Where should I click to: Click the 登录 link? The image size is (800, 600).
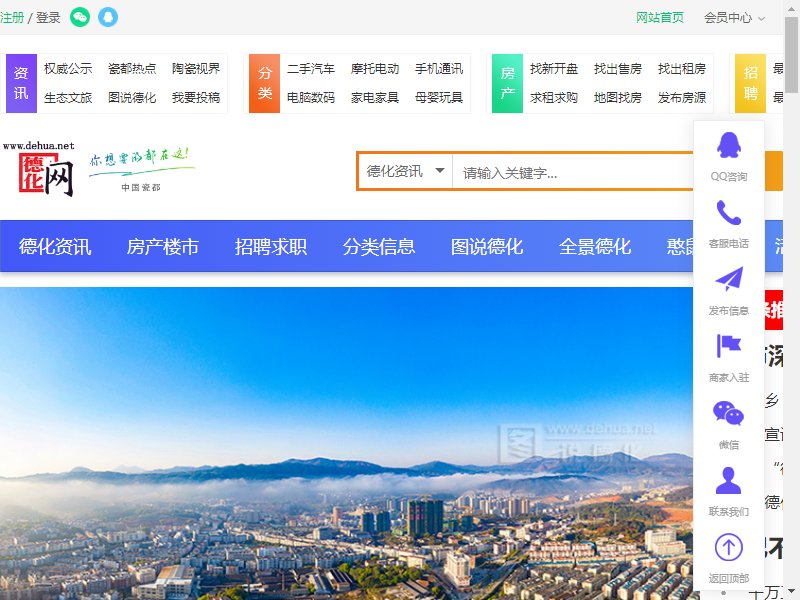pyautogui.click(x=48, y=18)
